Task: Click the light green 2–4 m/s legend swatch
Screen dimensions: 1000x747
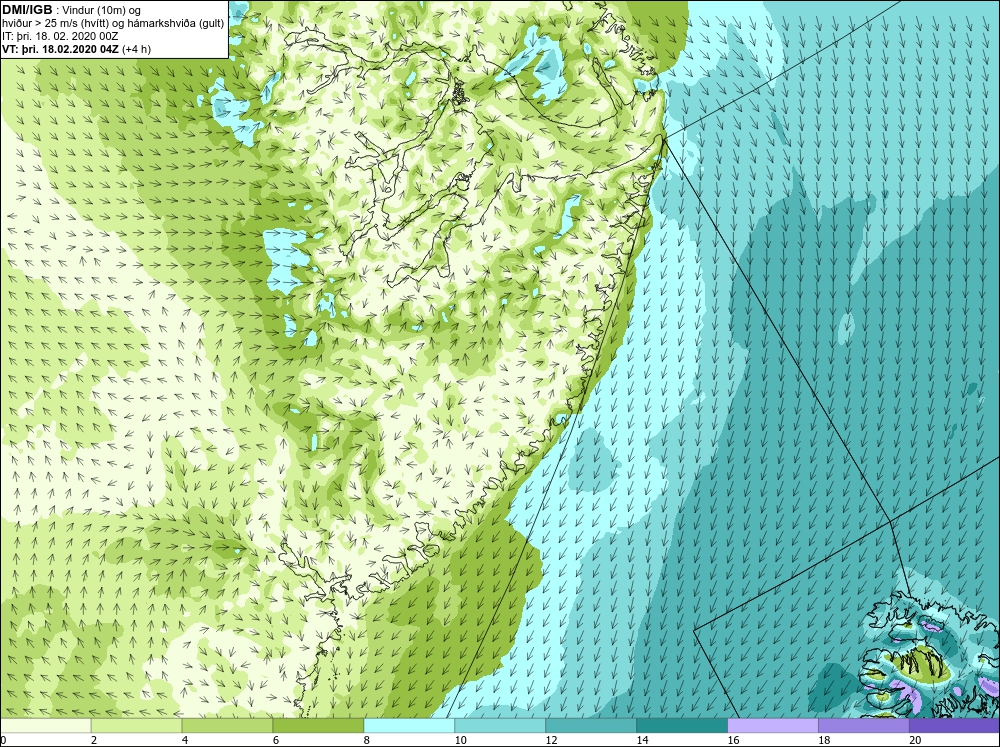Action: pyautogui.click(x=136, y=726)
